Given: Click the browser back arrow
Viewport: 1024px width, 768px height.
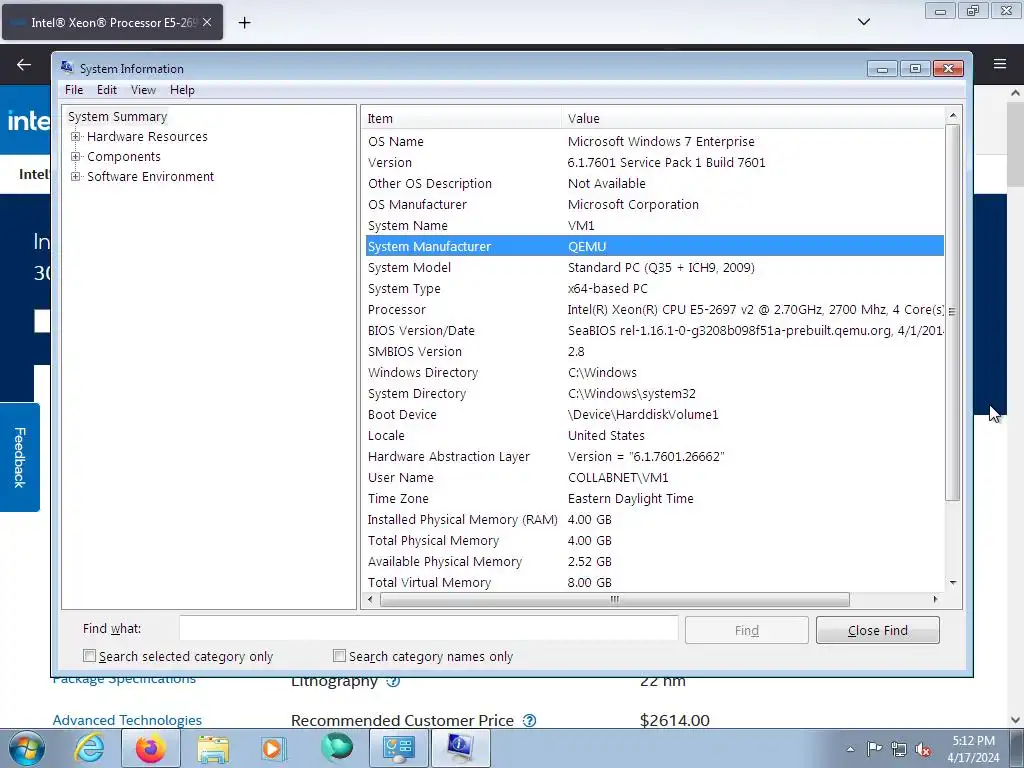Looking at the screenshot, I should [24, 64].
